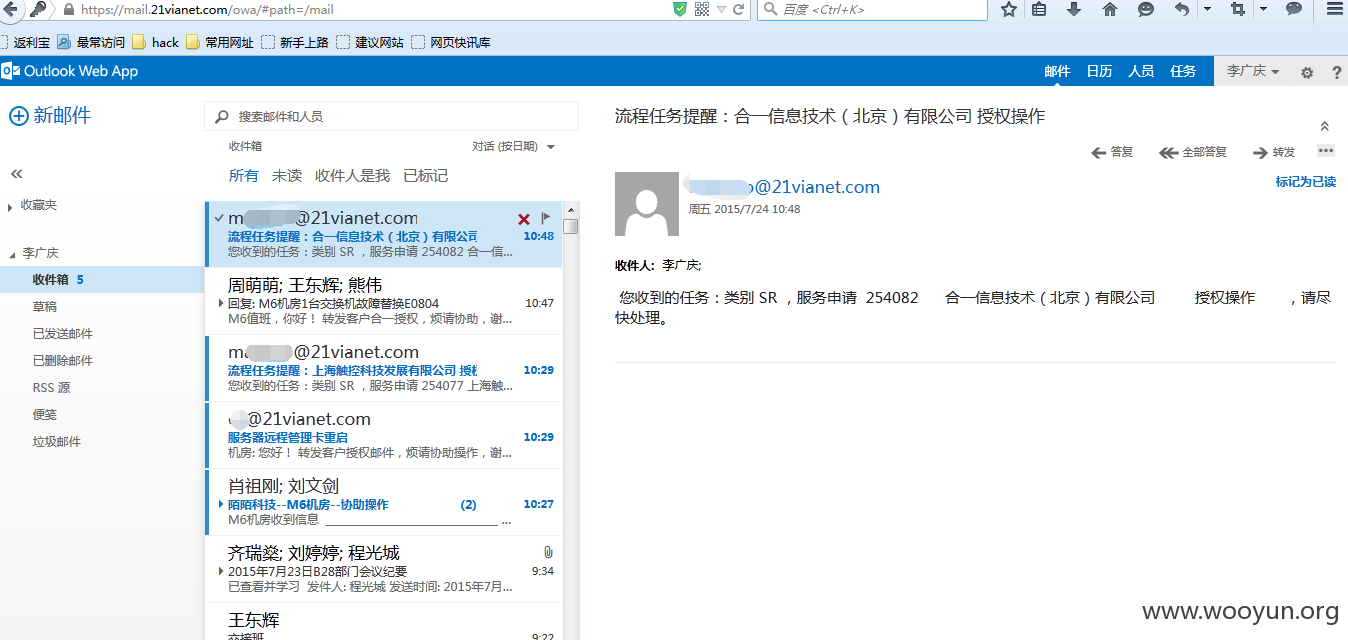Screen dimensions: 1348x640
Task: Open dropdown arrow next to undo icon
Action: (1207, 9)
